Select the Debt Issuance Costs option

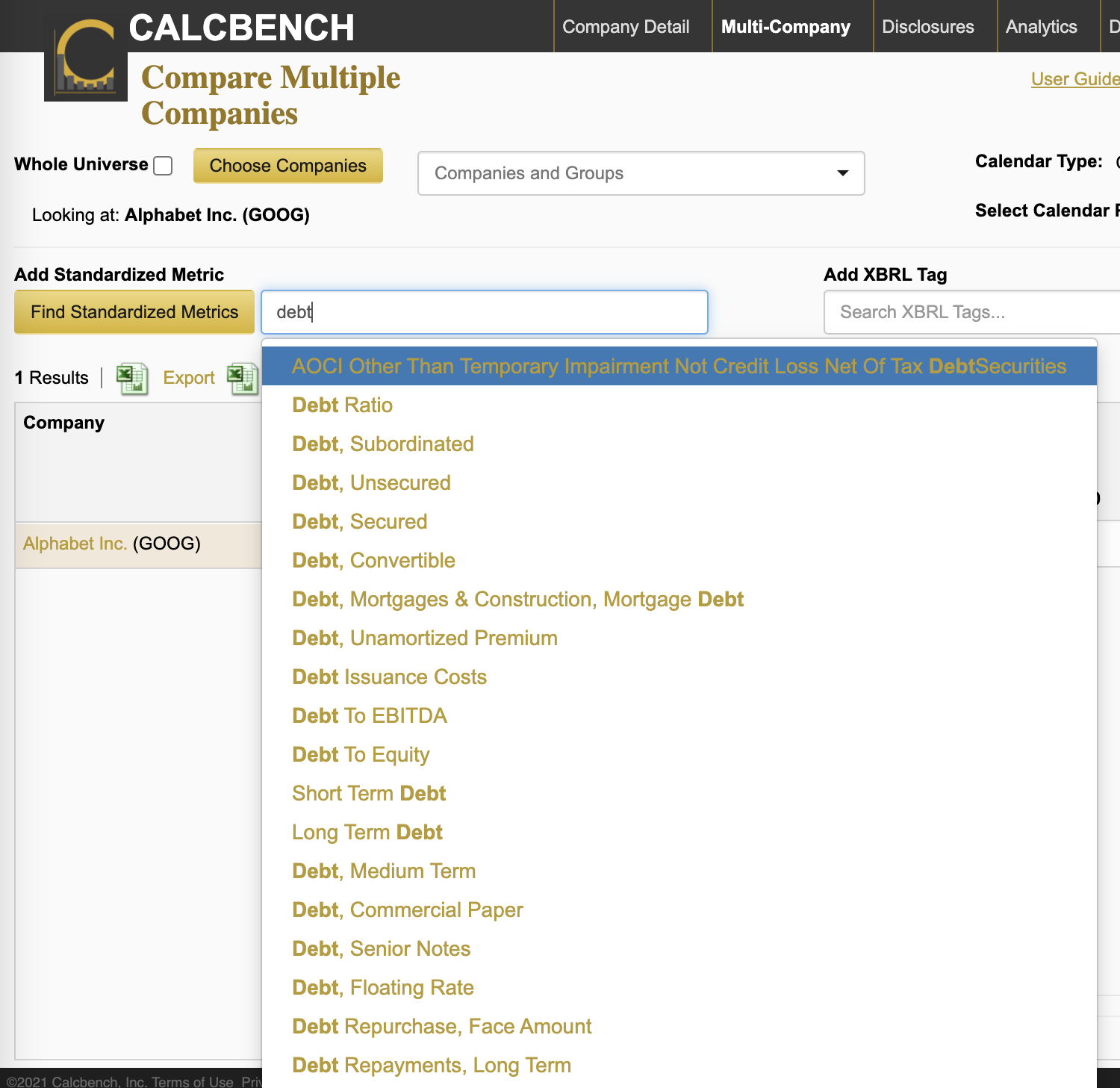389,677
